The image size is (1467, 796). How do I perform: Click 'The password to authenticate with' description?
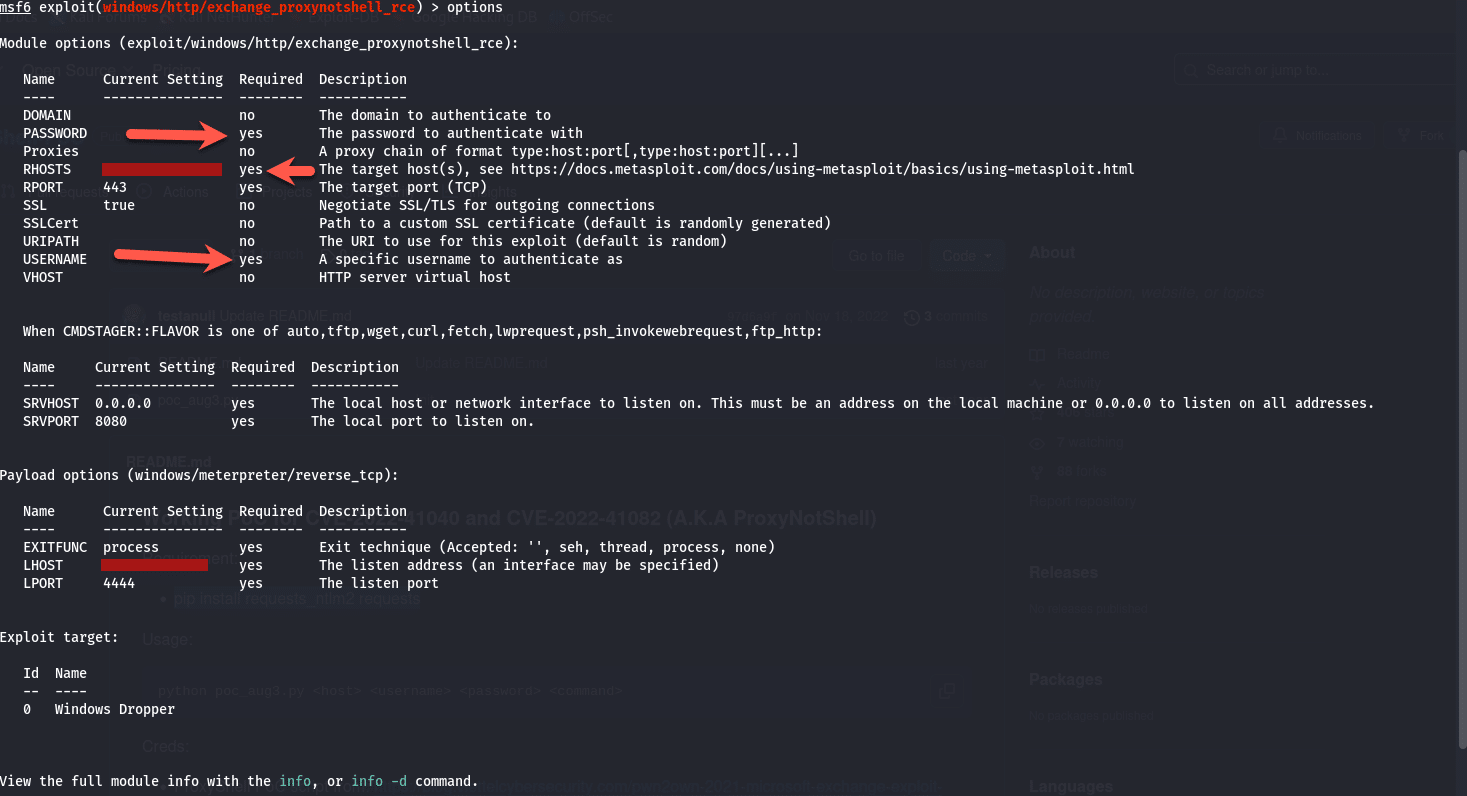pos(451,134)
